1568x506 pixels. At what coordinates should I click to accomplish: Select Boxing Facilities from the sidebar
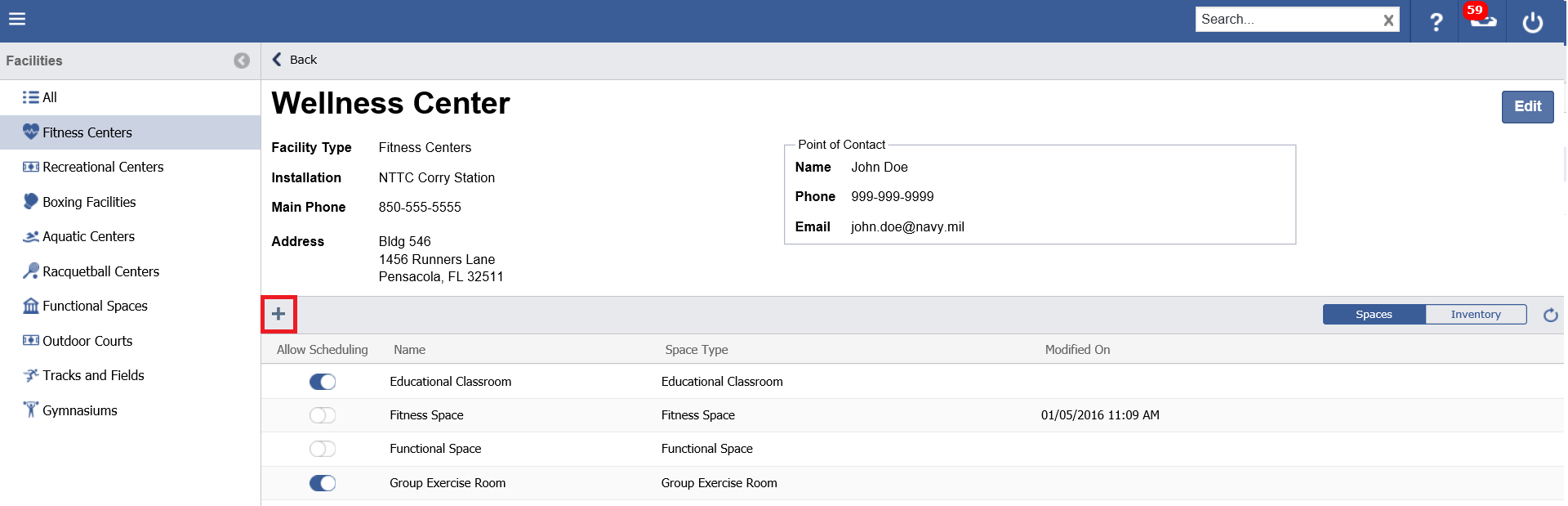coord(89,202)
